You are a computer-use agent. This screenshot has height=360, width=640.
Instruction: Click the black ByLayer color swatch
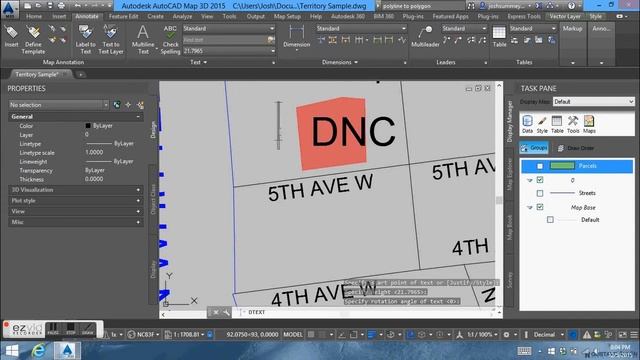[88, 126]
